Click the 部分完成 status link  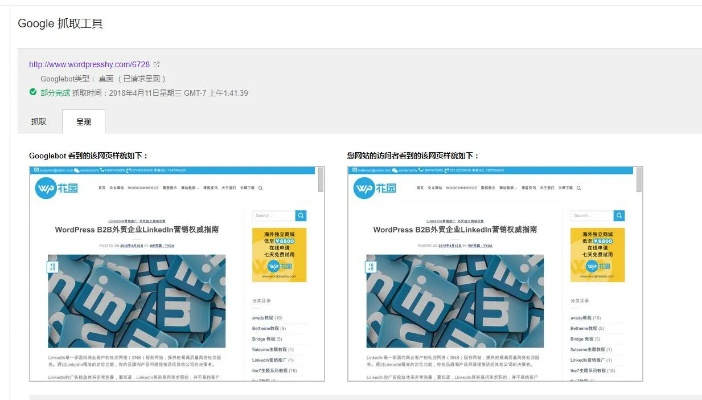click(55, 93)
